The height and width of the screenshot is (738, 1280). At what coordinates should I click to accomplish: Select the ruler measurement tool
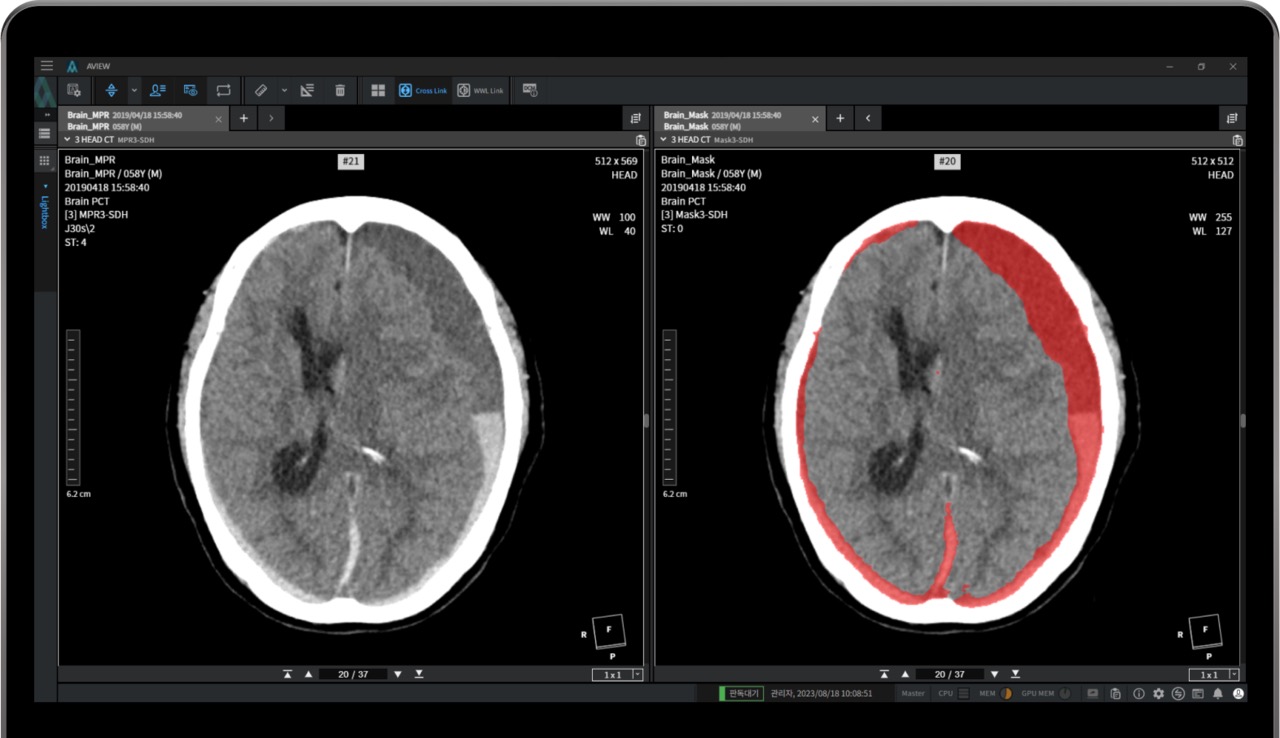pos(260,90)
